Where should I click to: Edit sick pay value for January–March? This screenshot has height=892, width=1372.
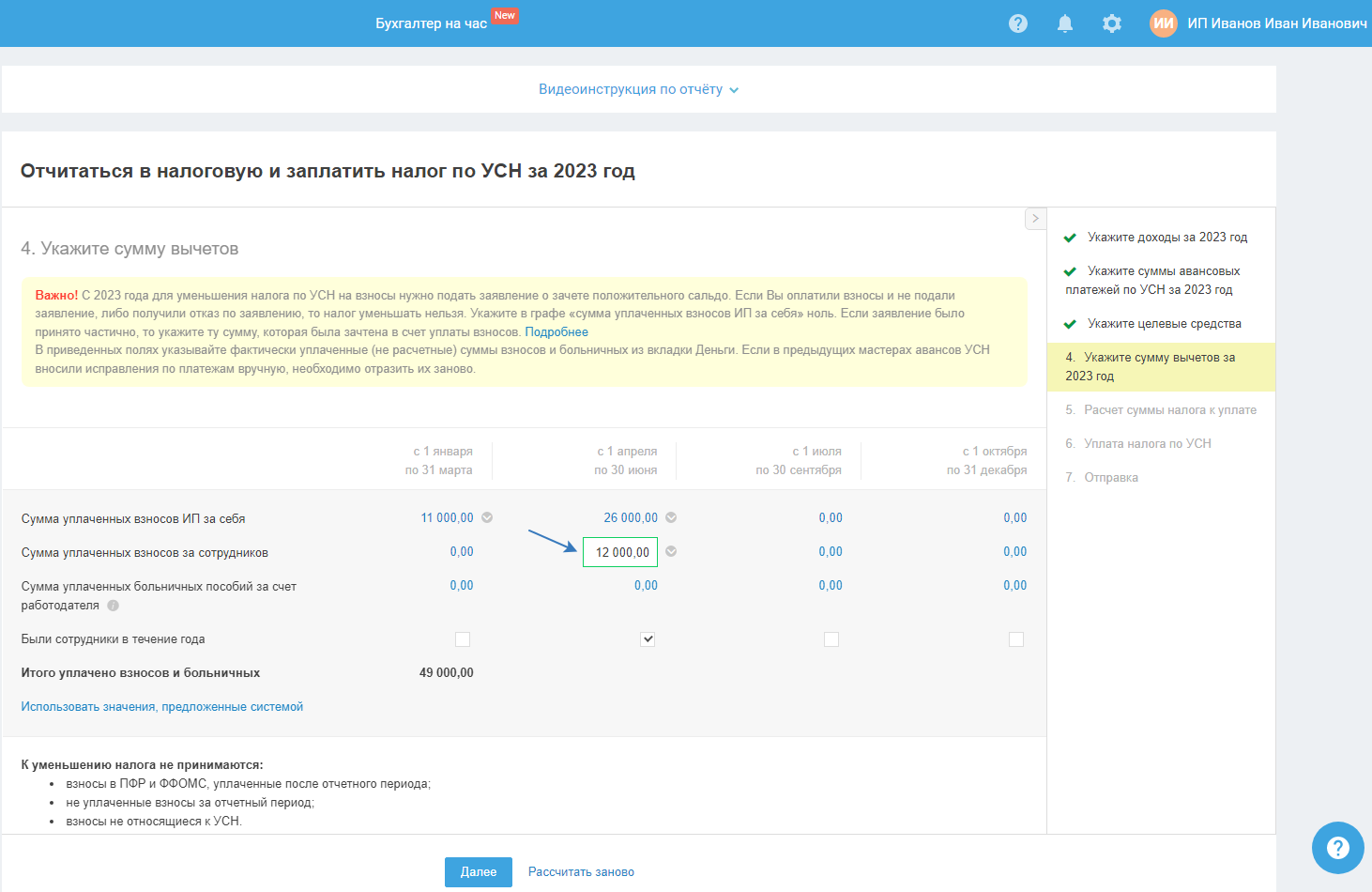tap(462, 586)
